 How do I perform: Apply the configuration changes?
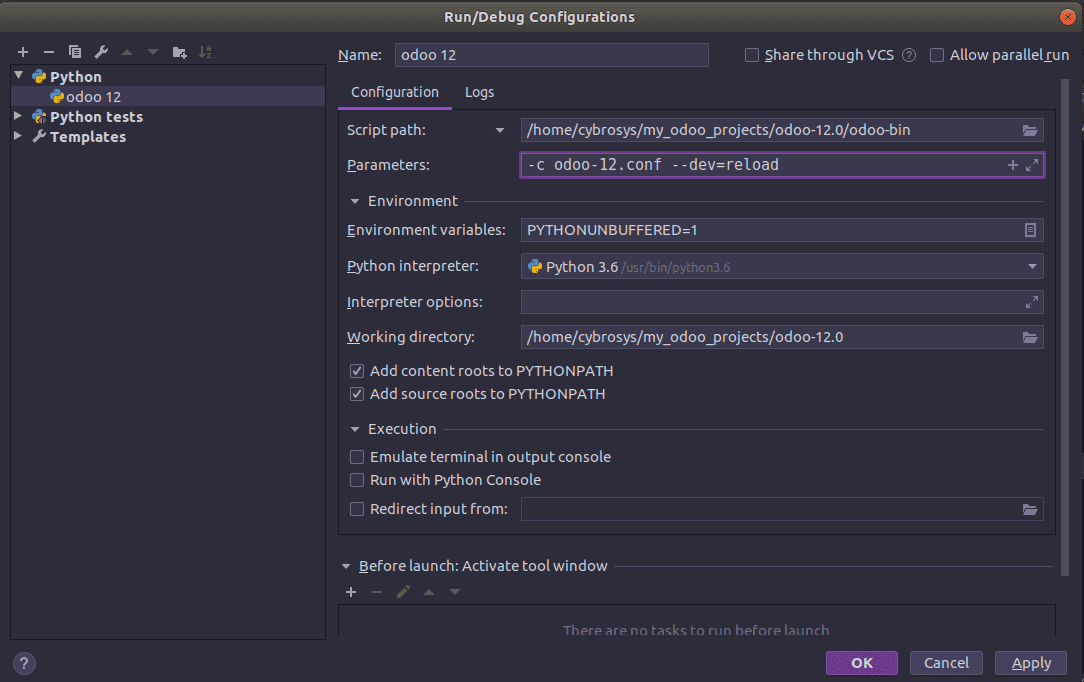[1031, 663]
